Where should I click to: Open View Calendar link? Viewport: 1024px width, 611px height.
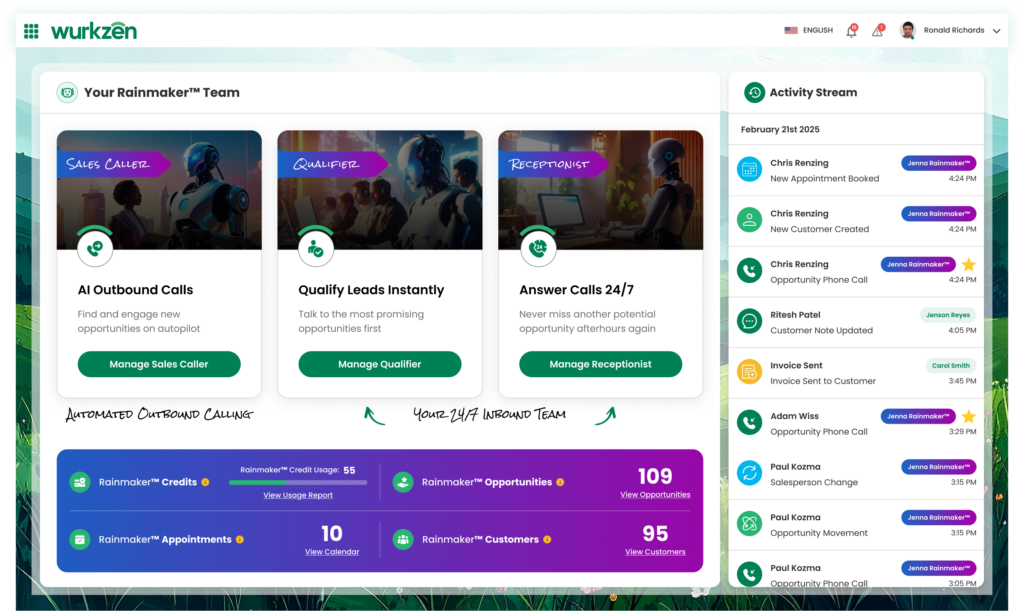[332, 552]
